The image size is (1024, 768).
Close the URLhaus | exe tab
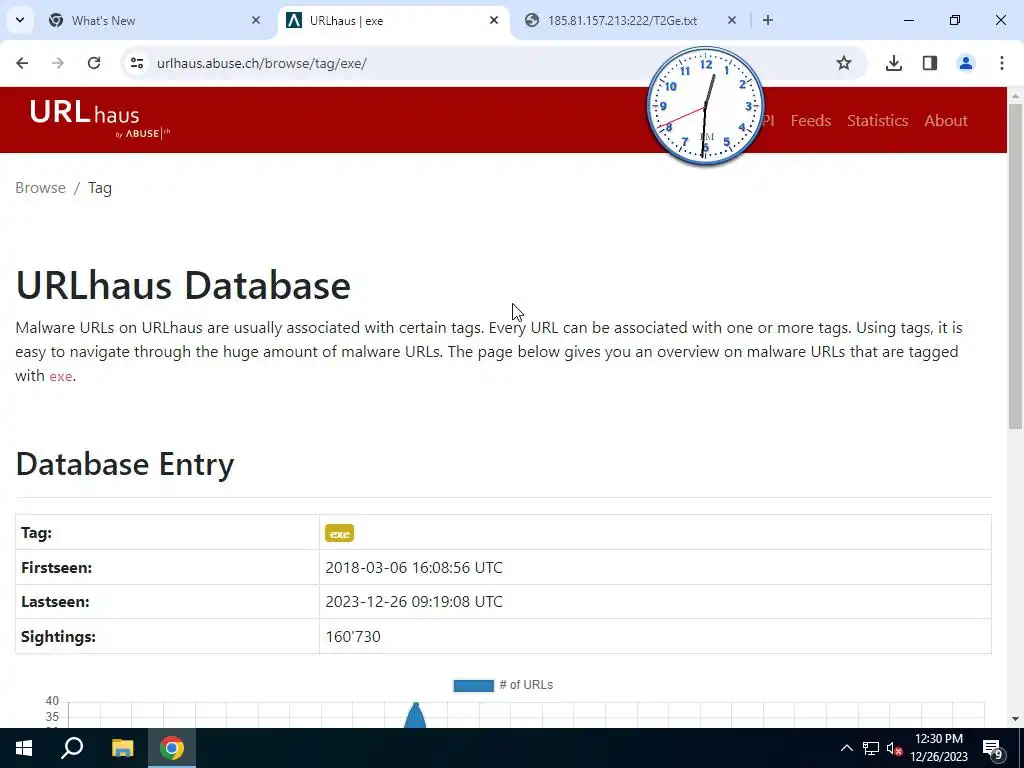(494, 20)
